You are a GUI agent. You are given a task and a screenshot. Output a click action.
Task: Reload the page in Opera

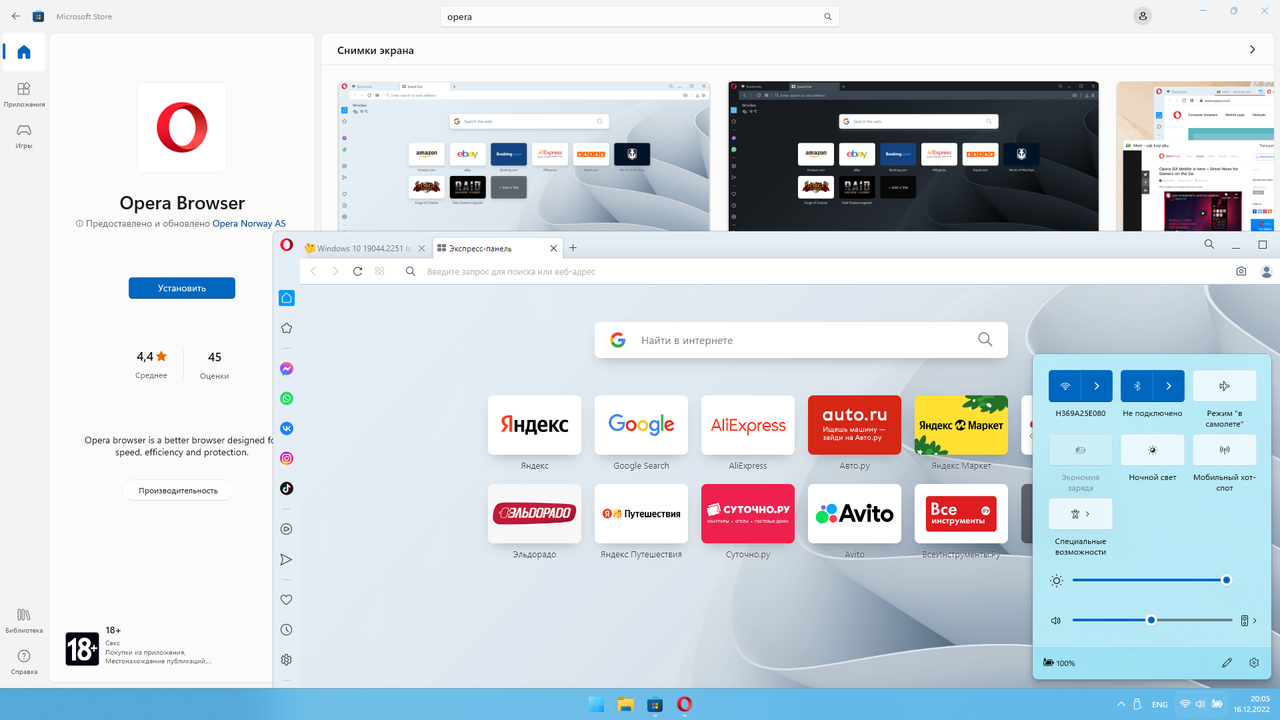(x=358, y=271)
